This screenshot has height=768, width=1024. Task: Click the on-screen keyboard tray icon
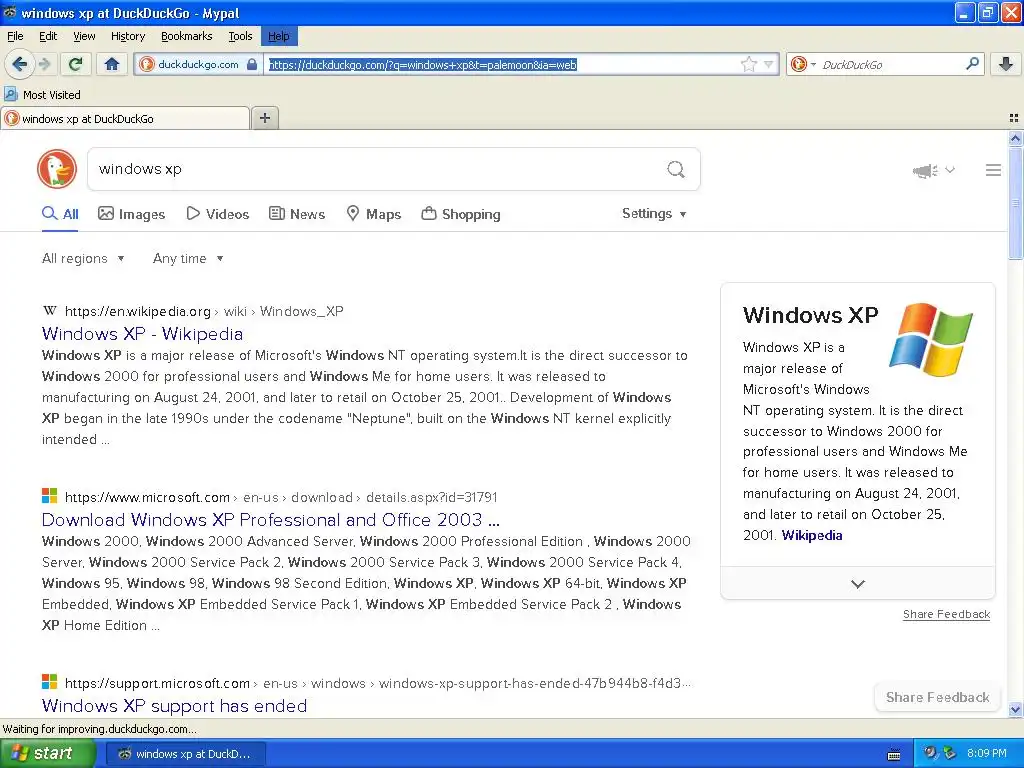(893, 754)
